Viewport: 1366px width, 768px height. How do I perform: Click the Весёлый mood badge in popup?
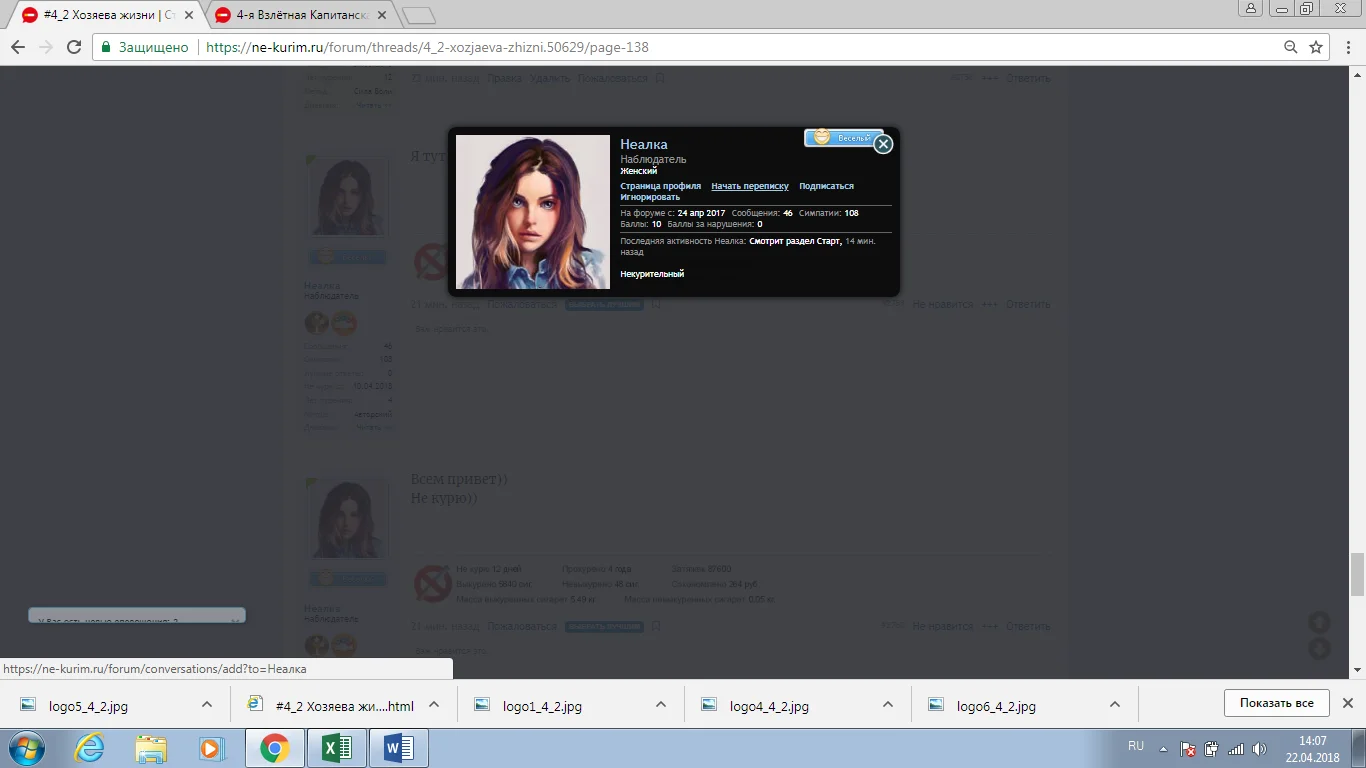844,138
